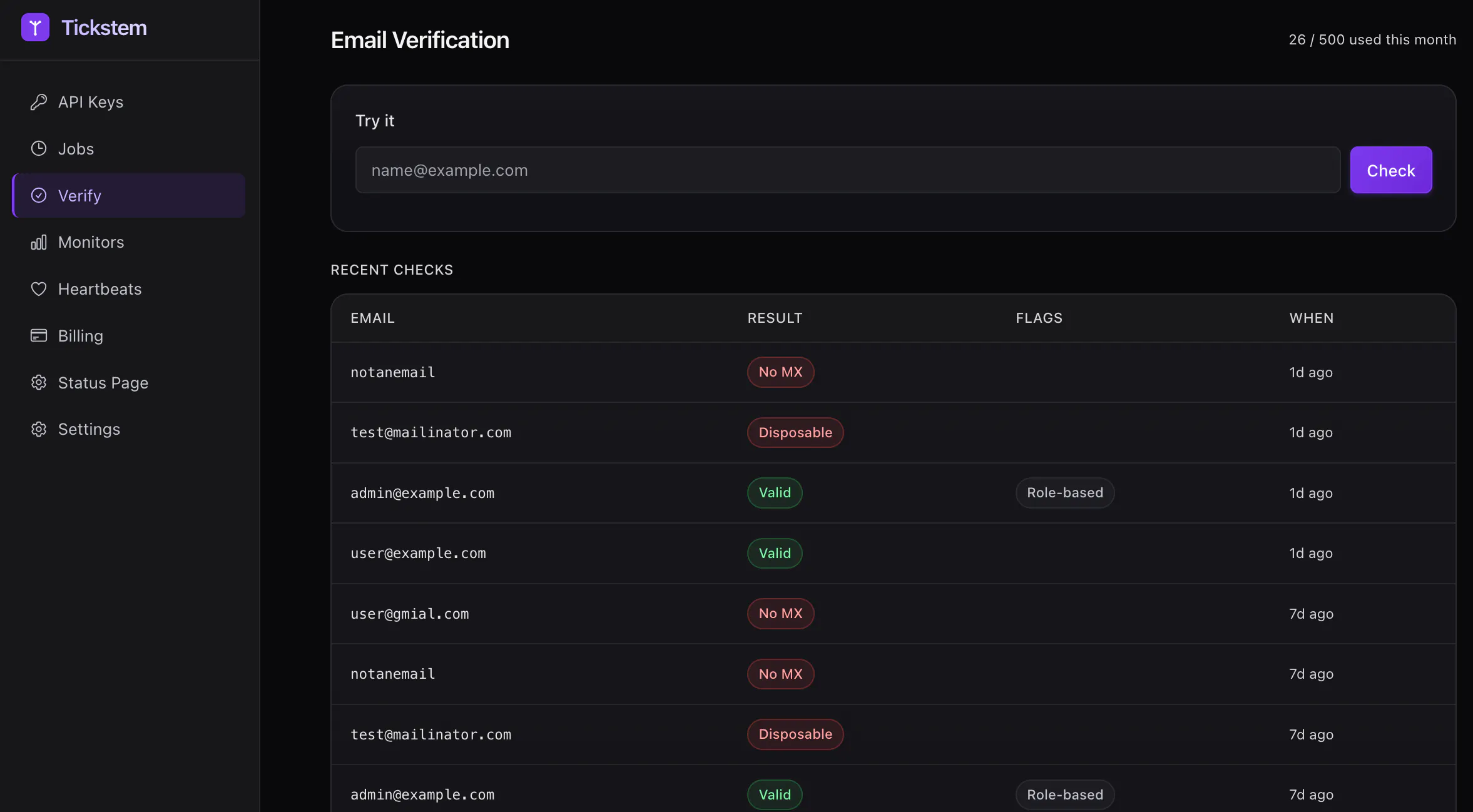Click No MX badge for 1d ago notanemail

click(780, 372)
